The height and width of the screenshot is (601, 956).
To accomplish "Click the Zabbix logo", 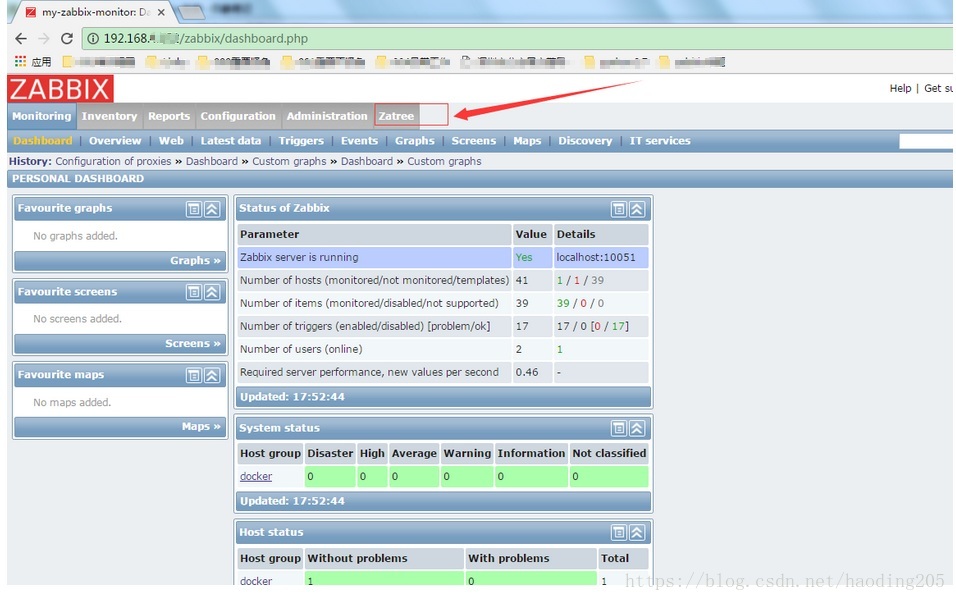I will [x=60, y=89].
